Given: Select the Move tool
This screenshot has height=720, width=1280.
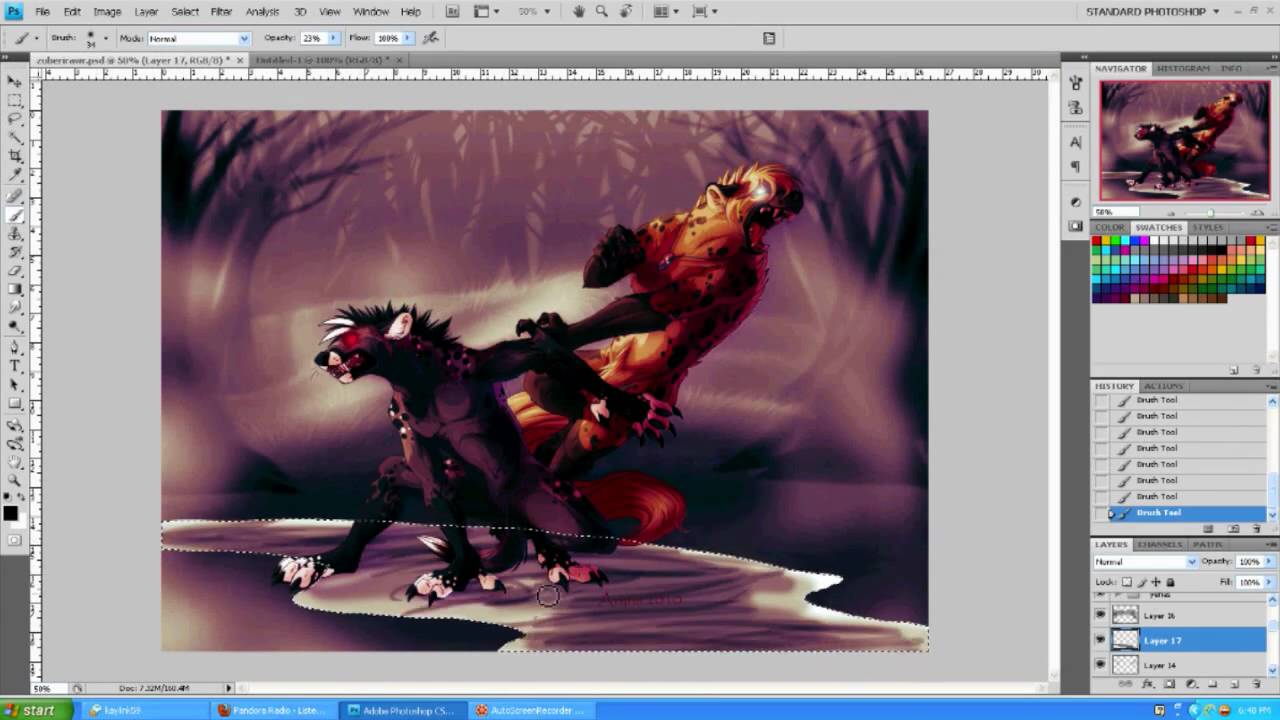Looking at the screenshot, I should click(15, 82).
